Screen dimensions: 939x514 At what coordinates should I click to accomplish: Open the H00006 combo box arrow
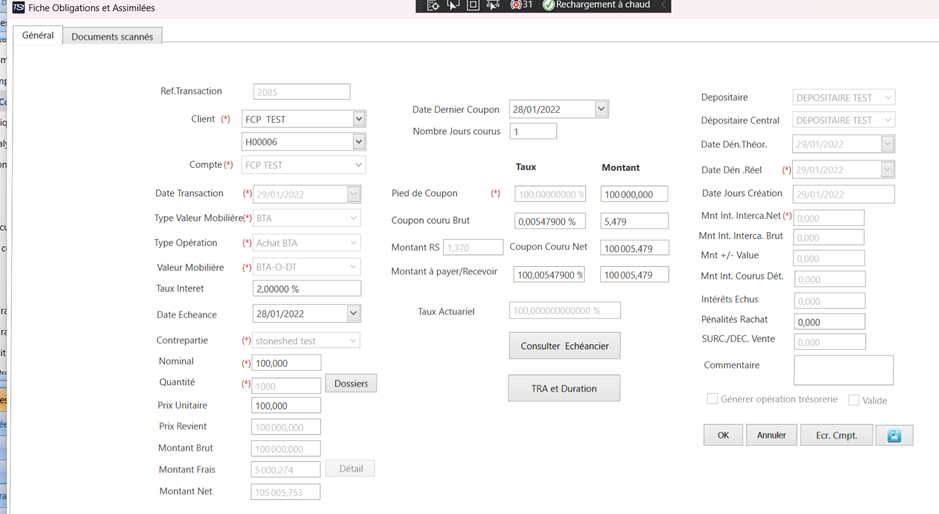point(359,141)
